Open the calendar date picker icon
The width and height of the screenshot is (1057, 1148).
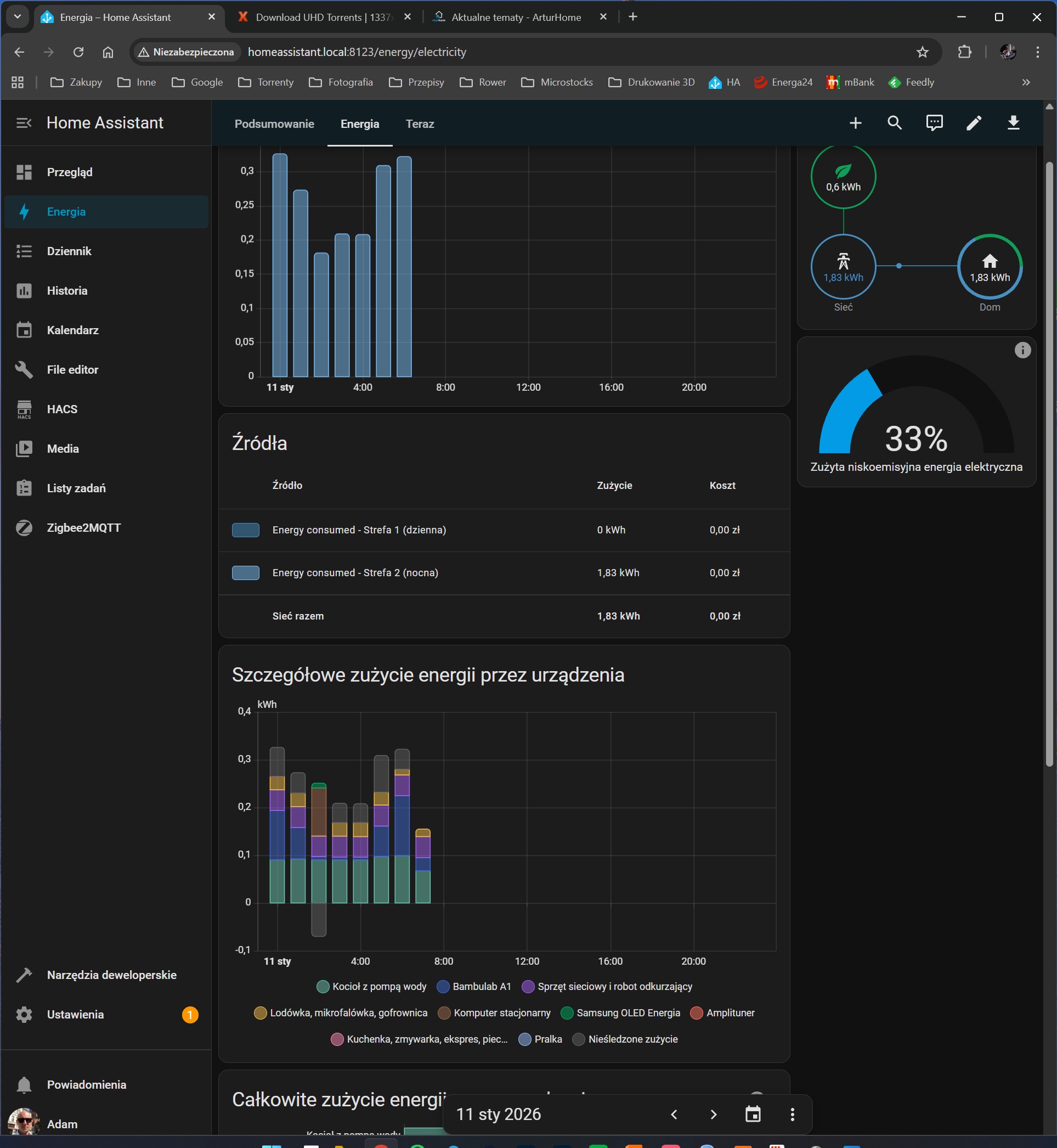click(753, 1114)
